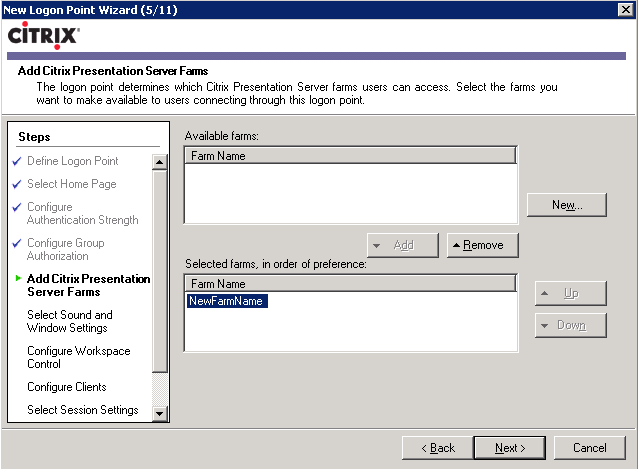Move farm Down in preference
Screen dimensions: 638x469
pyautogui.click(x=570, y=325)
